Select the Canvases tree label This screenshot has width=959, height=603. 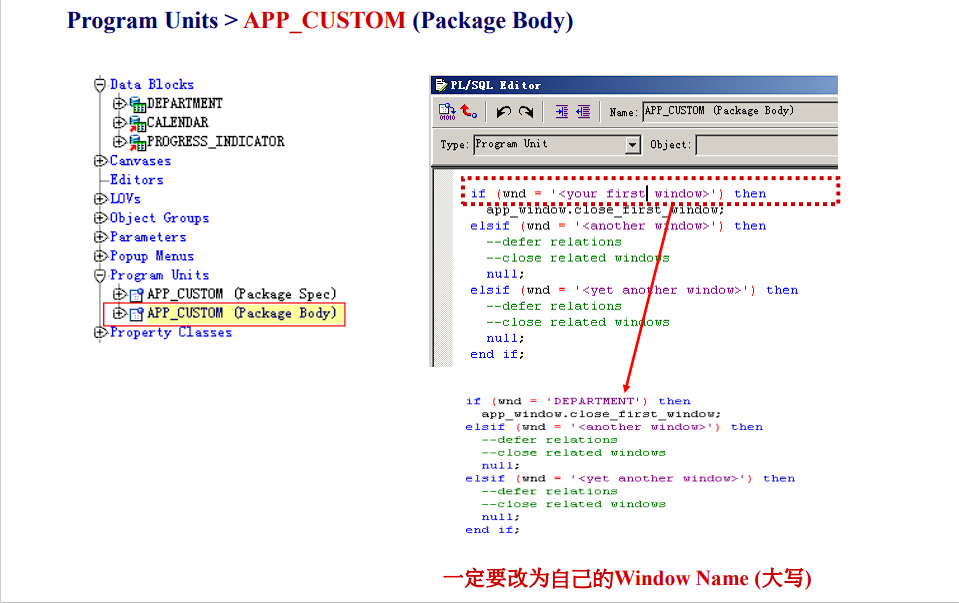(x=141, y=161)
